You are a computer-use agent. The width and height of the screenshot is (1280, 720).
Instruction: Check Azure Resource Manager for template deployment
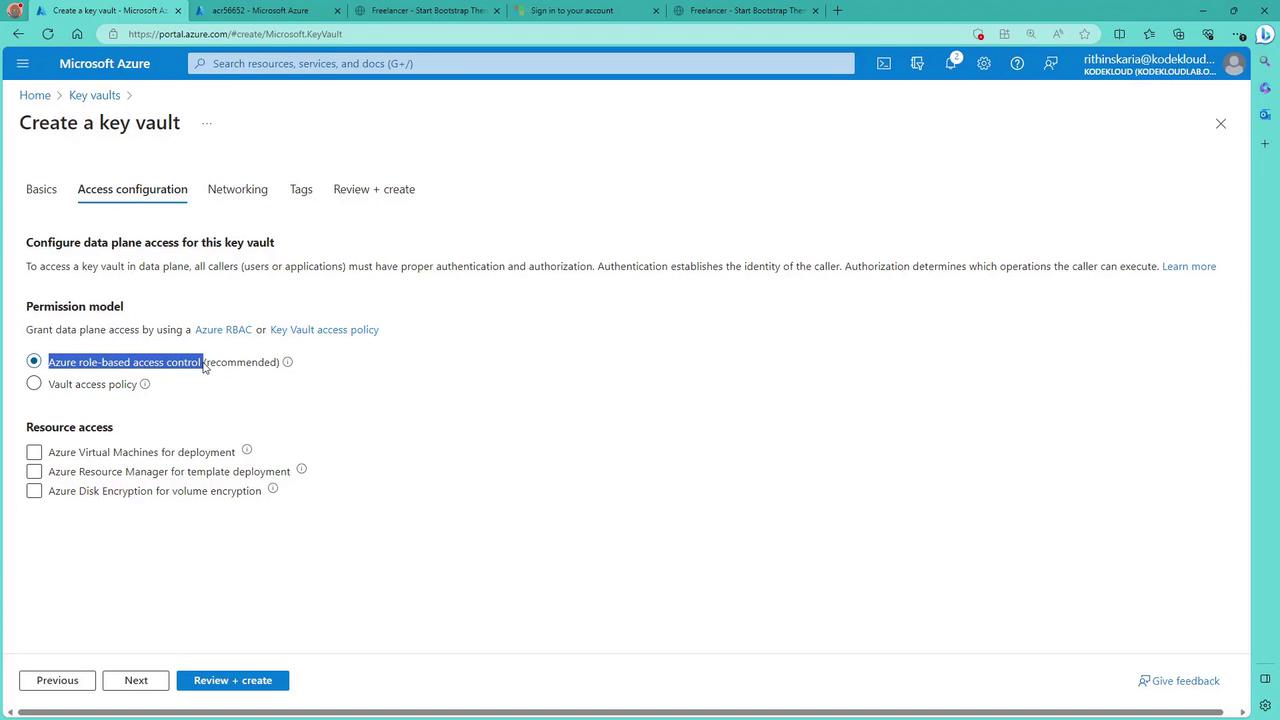click(x=34, y=471)
